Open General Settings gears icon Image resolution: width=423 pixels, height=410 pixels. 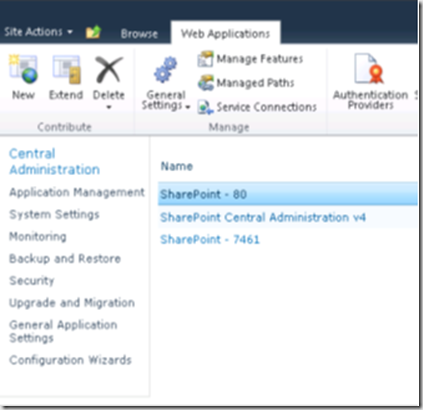(x=165, y=70)
